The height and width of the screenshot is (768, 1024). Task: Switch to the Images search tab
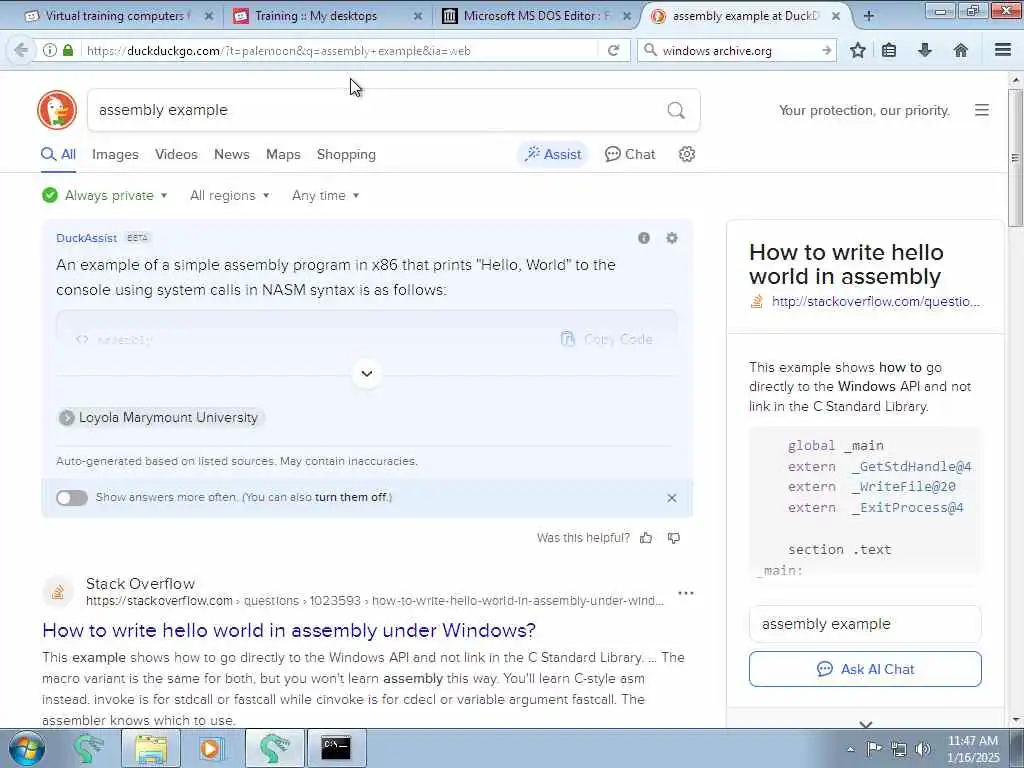pos(115,154)
